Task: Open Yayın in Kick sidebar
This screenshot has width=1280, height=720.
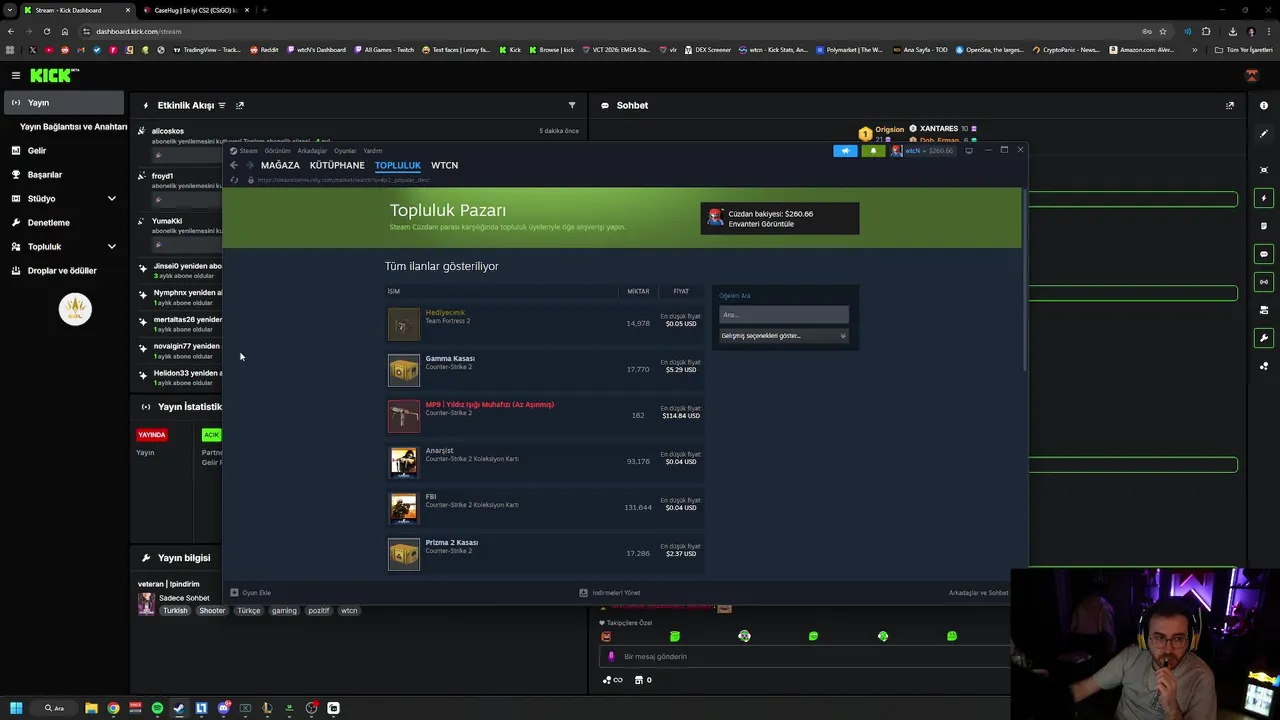Action: click(64, 103)
